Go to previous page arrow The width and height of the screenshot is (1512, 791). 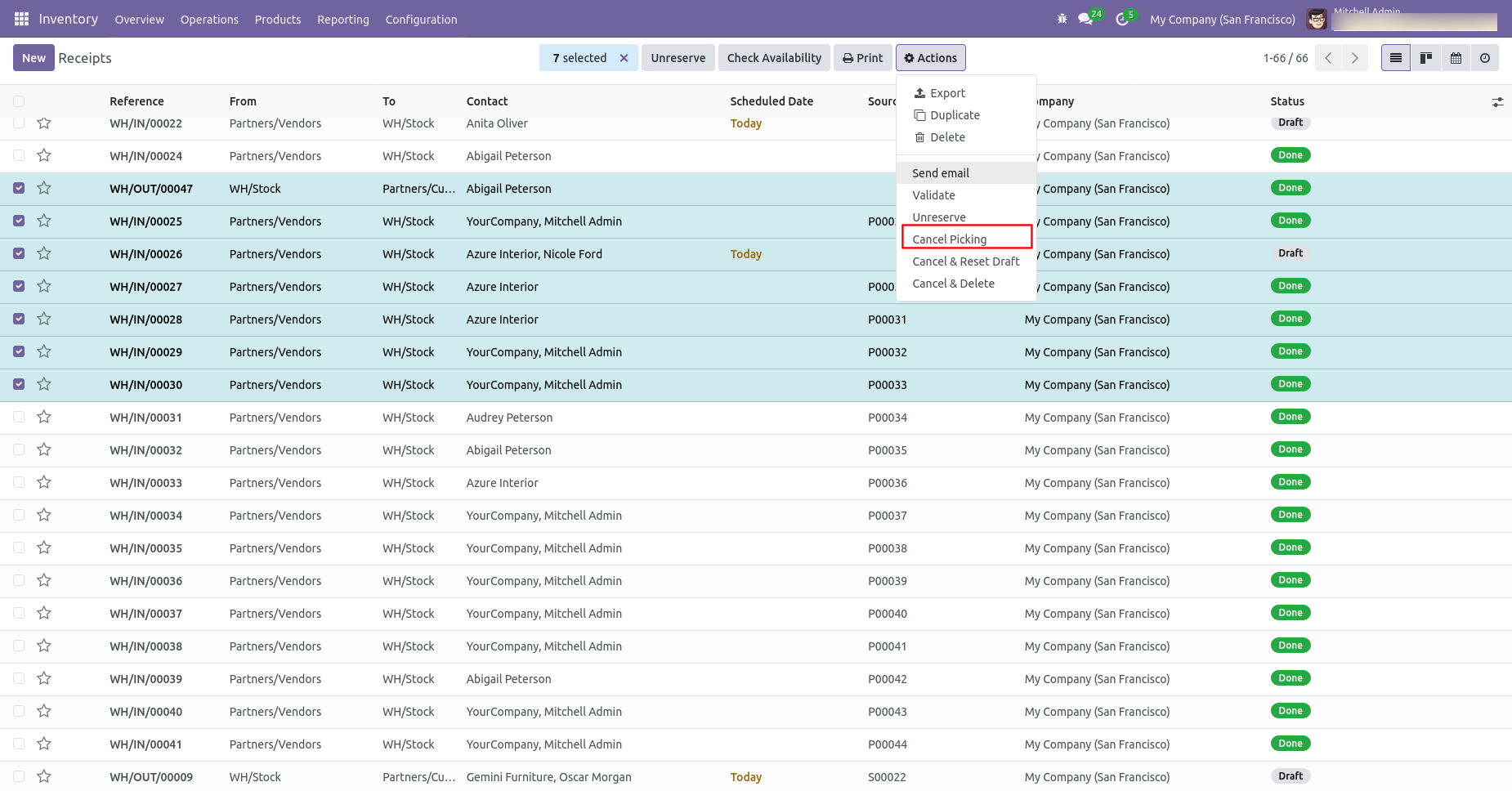1329,58
